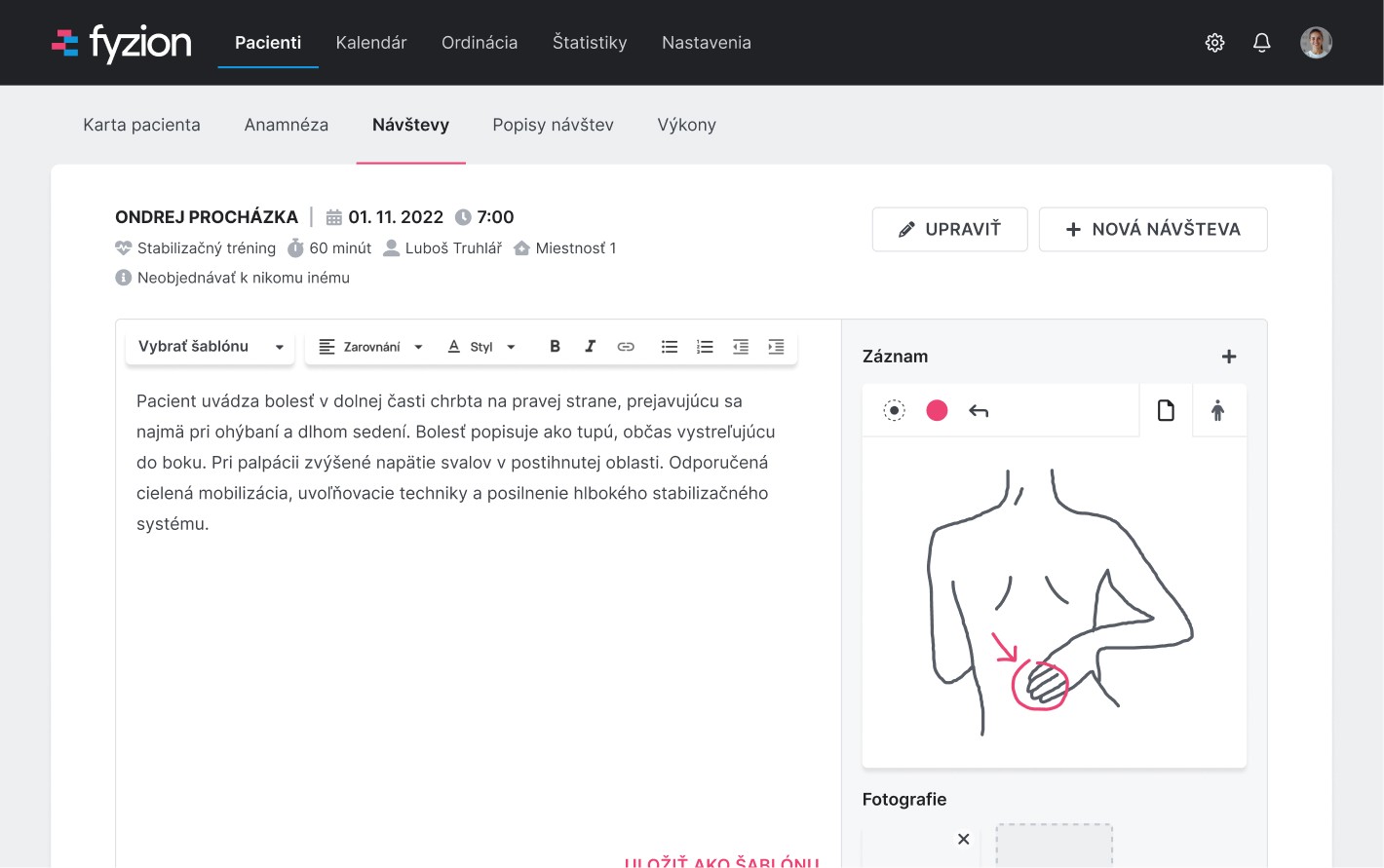Toggle italic formatting
The width and height of the screenshot is (1384, 868).
(x=590, y=347)
